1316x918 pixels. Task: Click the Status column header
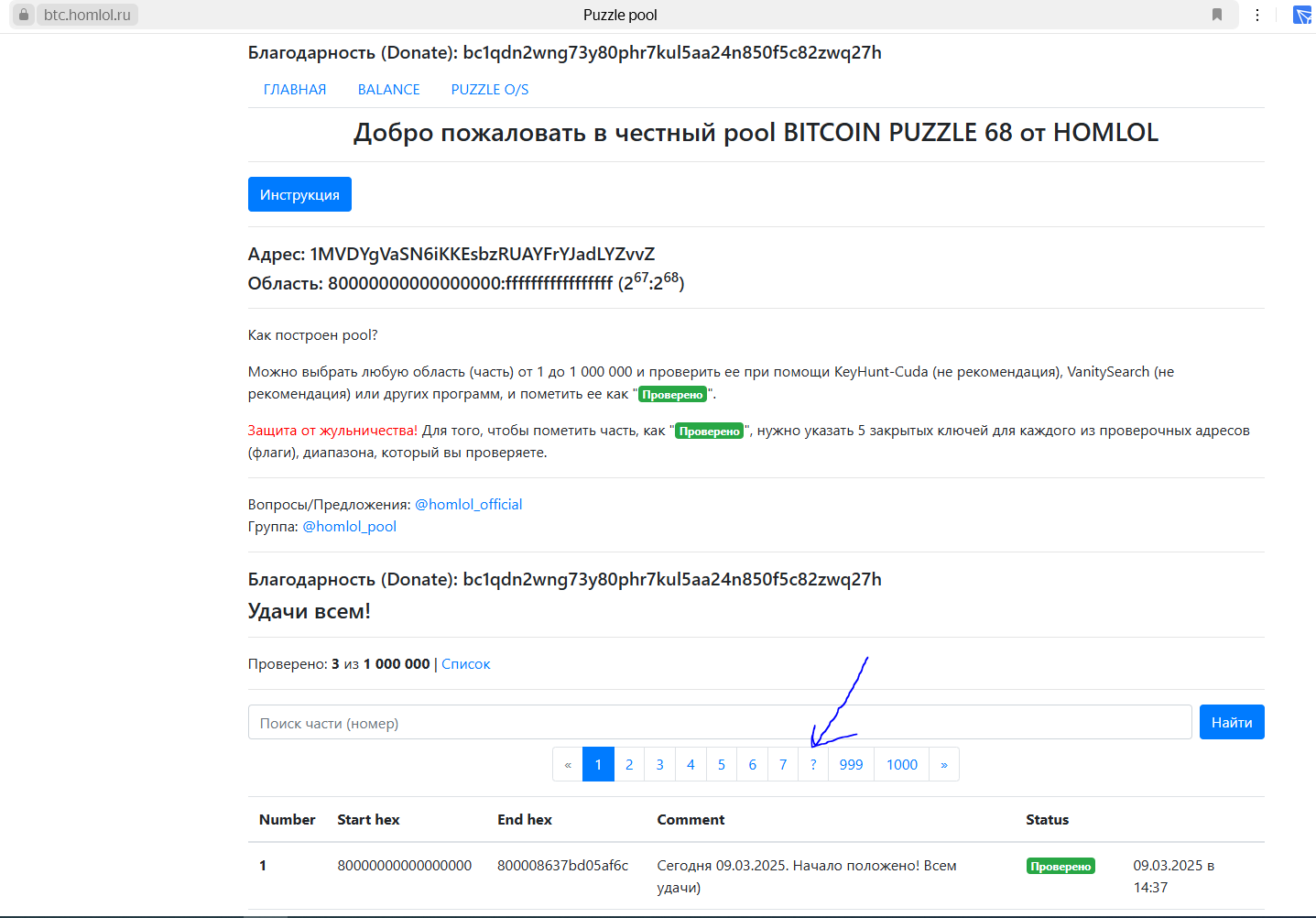click(x=1048, y=820)
